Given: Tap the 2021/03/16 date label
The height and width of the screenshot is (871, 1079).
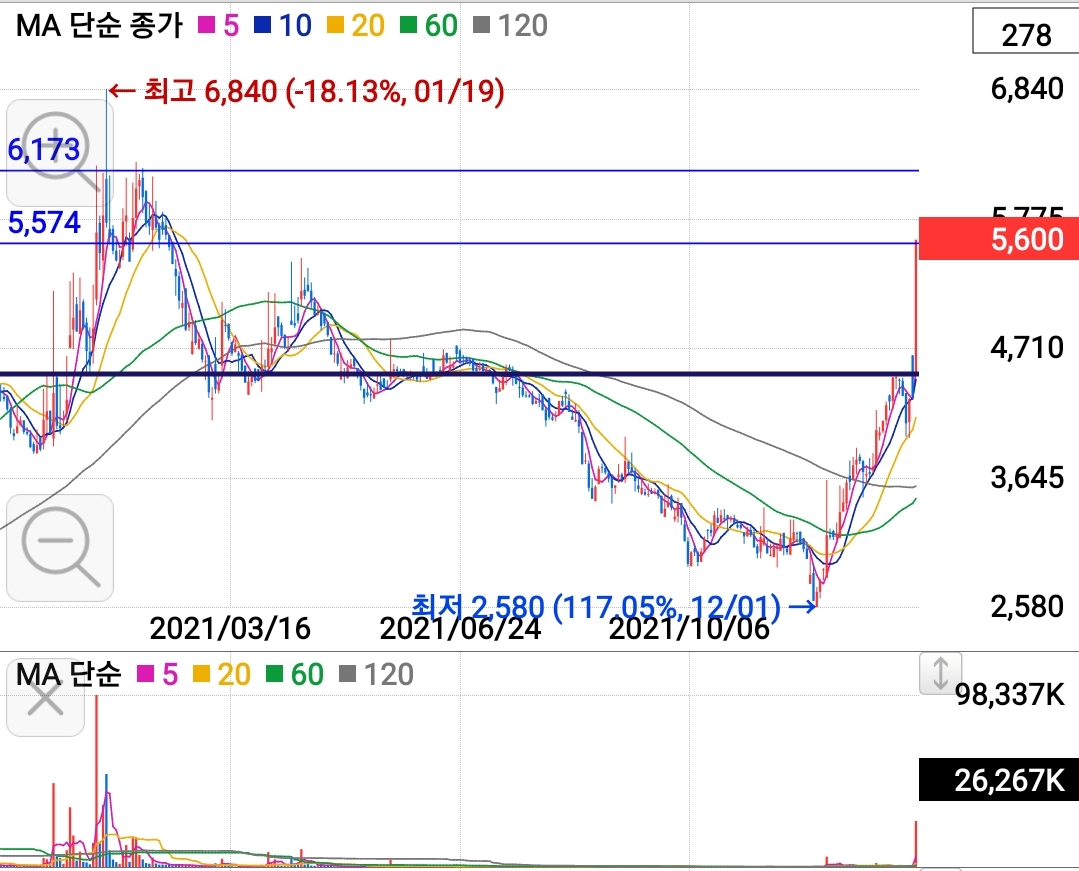Looking at the screenshot, I should 230,628.
